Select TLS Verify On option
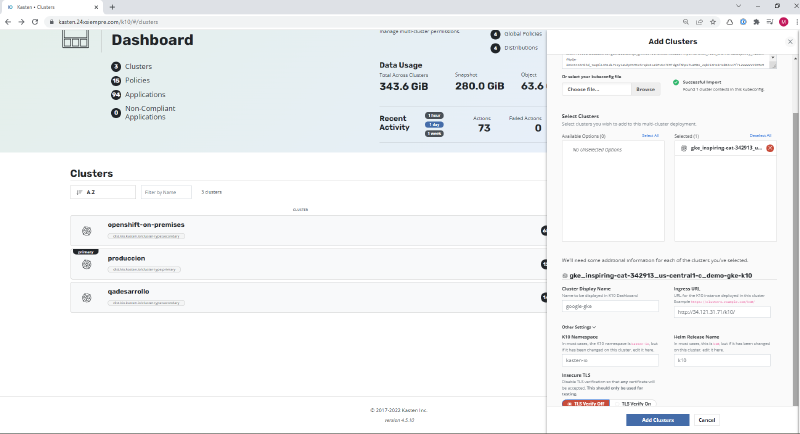Screen dimensions: 800x434 click(x=633, y=403)
